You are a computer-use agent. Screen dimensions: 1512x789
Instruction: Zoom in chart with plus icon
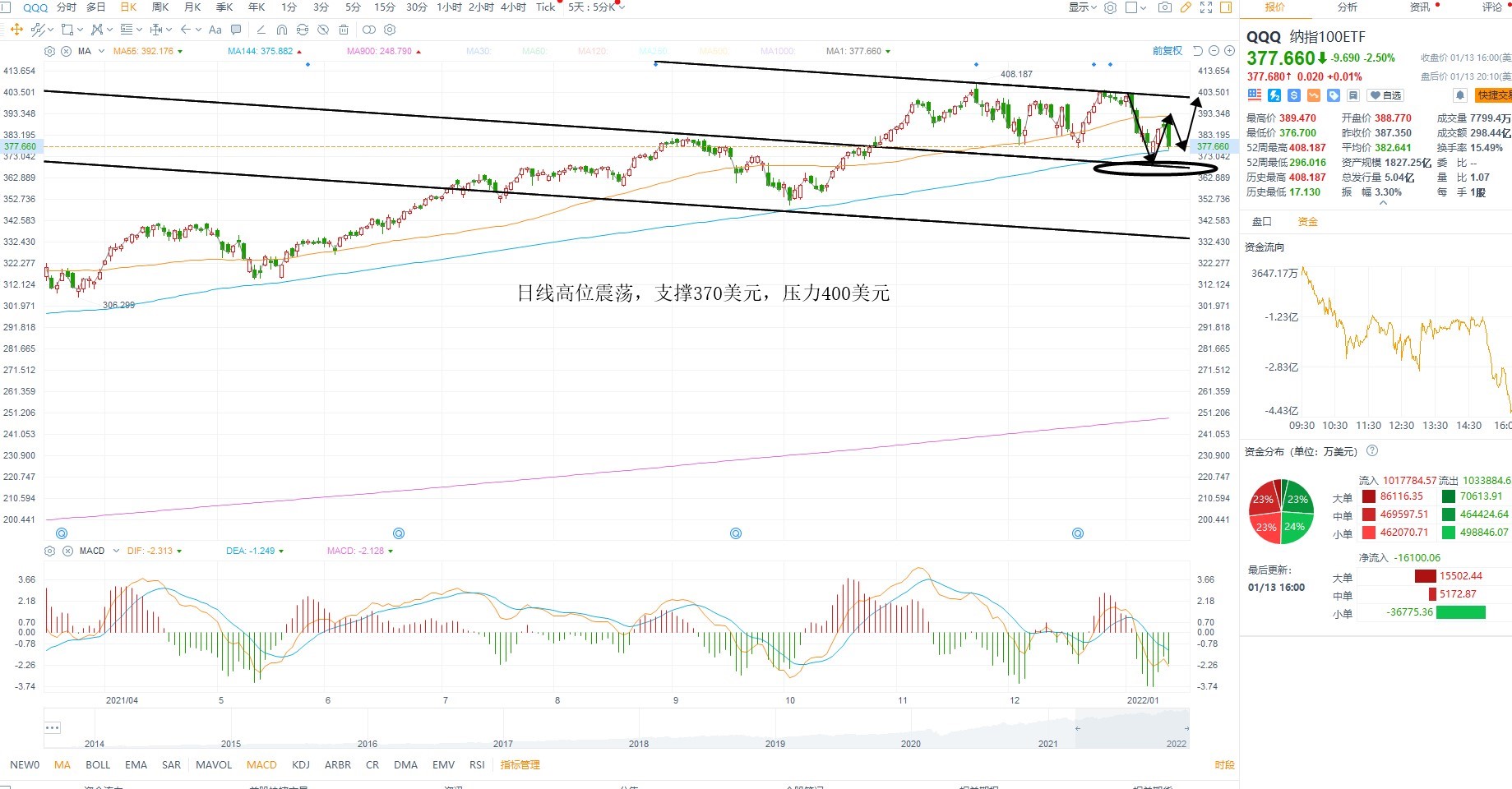point(1230,51)
